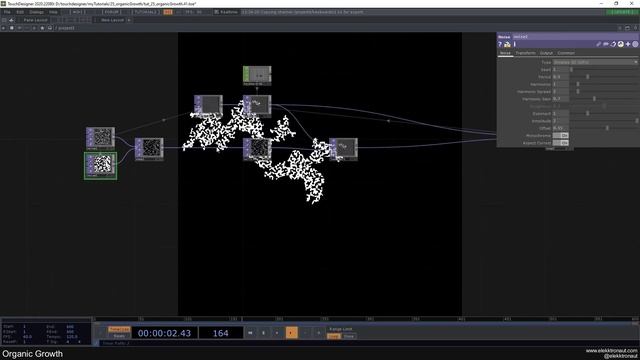Select the green-flagged CHOP node at top
This screenshot has width=640, height=360.
(x=257, y=76)
